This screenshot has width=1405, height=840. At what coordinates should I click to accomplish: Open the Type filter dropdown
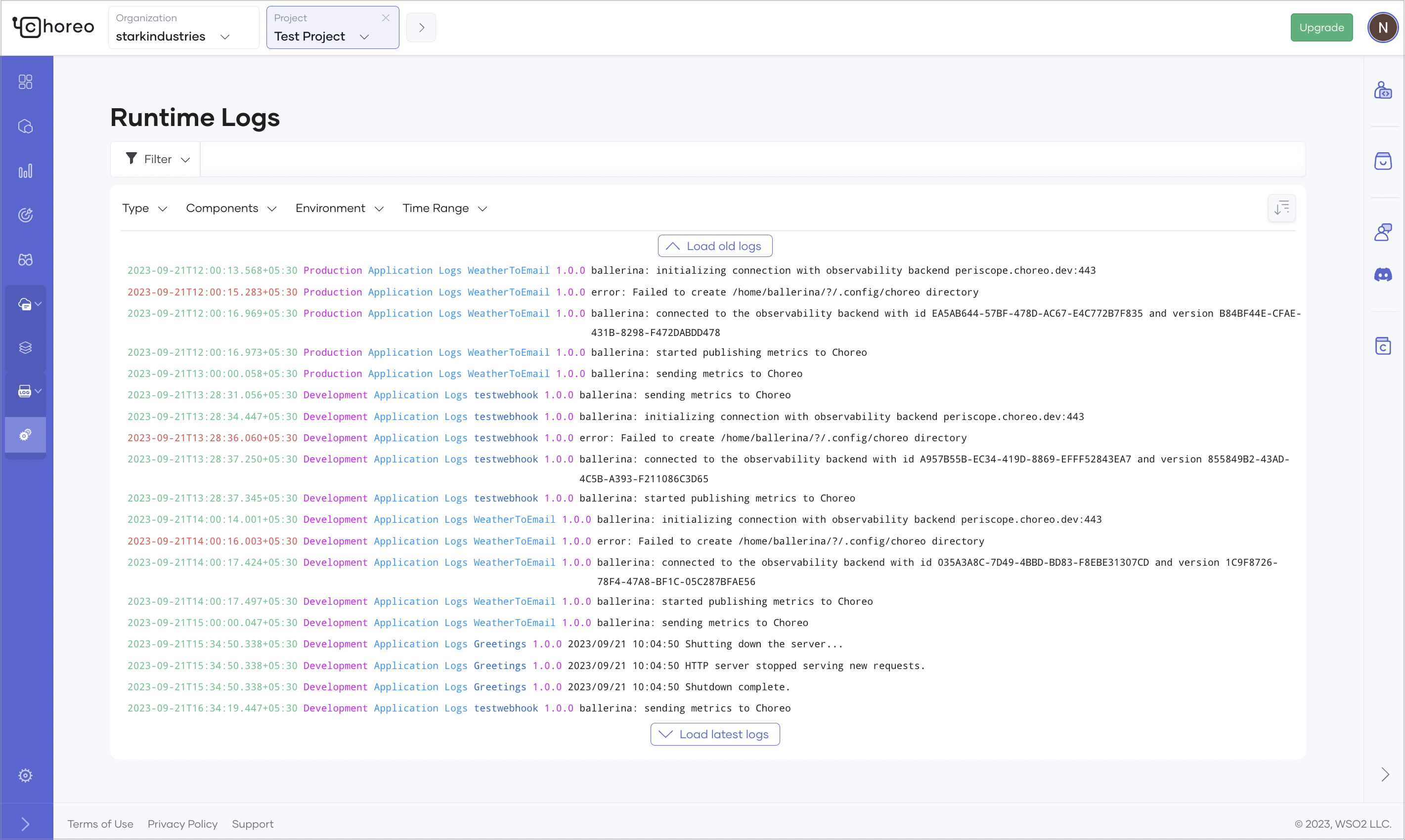click(144, 209)
